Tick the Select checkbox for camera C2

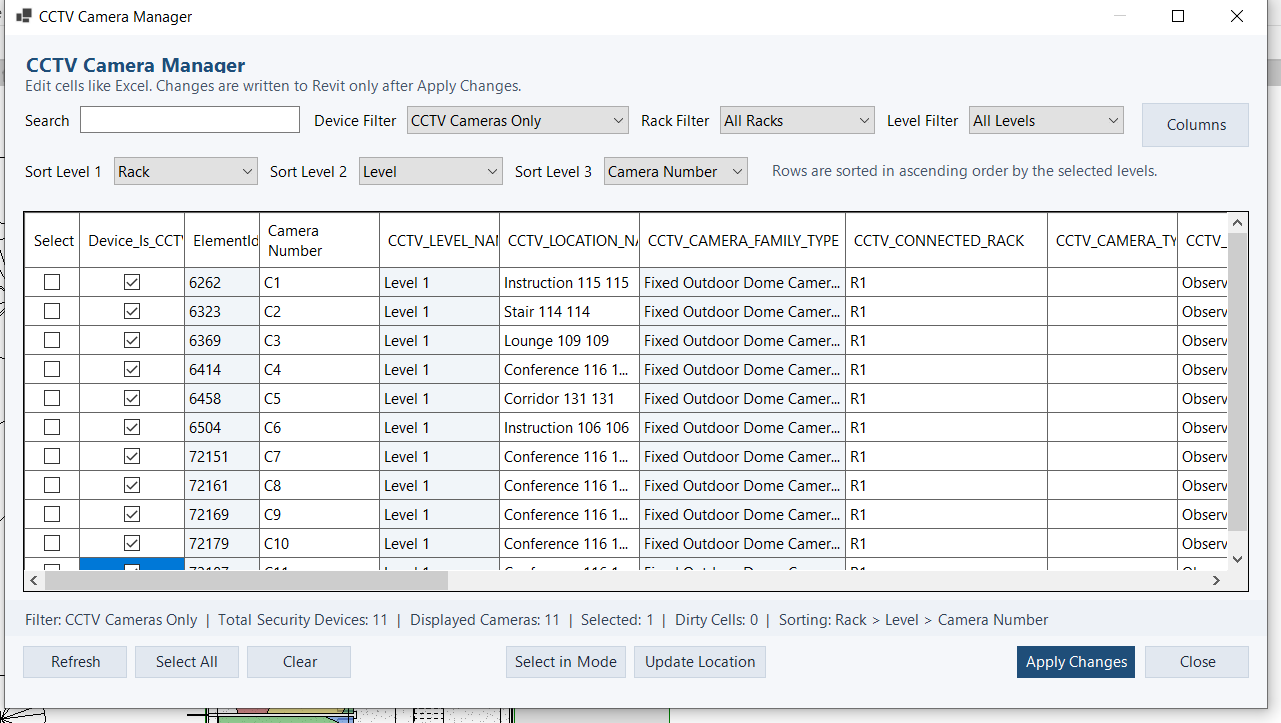[x=52, y=311]
